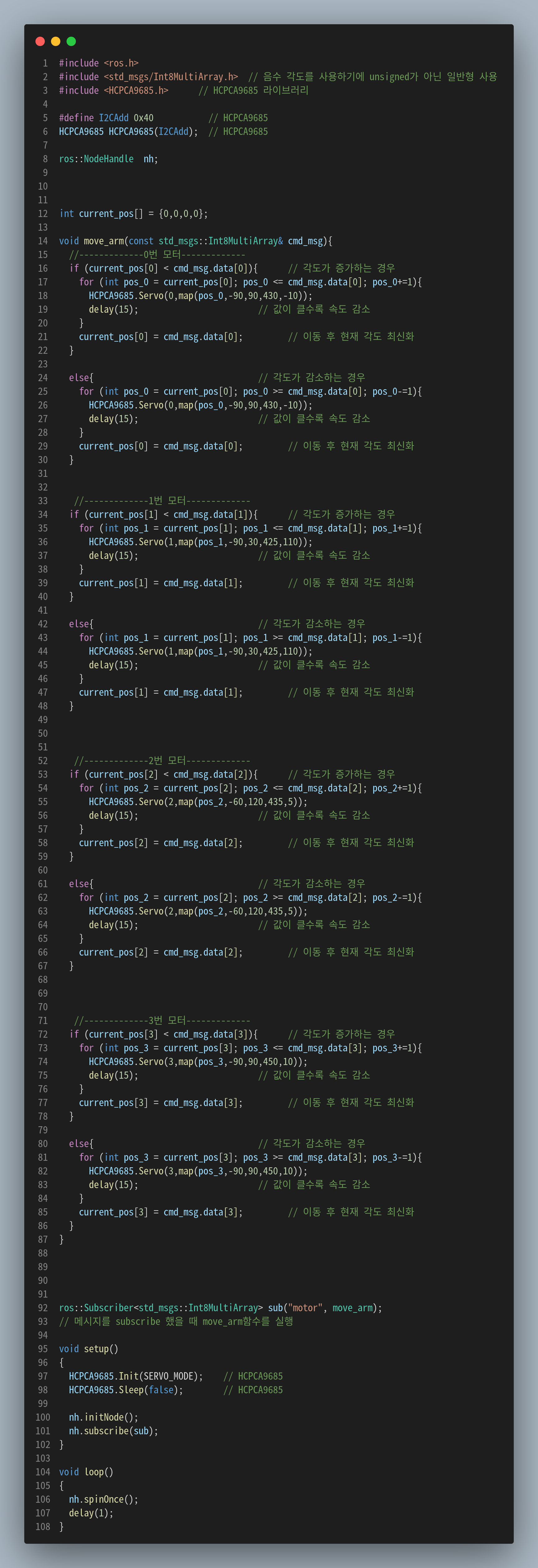This screenshot has height=1568, width=538.
Task: Click 'HCPCA9685.Sleep(false);' call
Action: click(x=126, y=1390)
